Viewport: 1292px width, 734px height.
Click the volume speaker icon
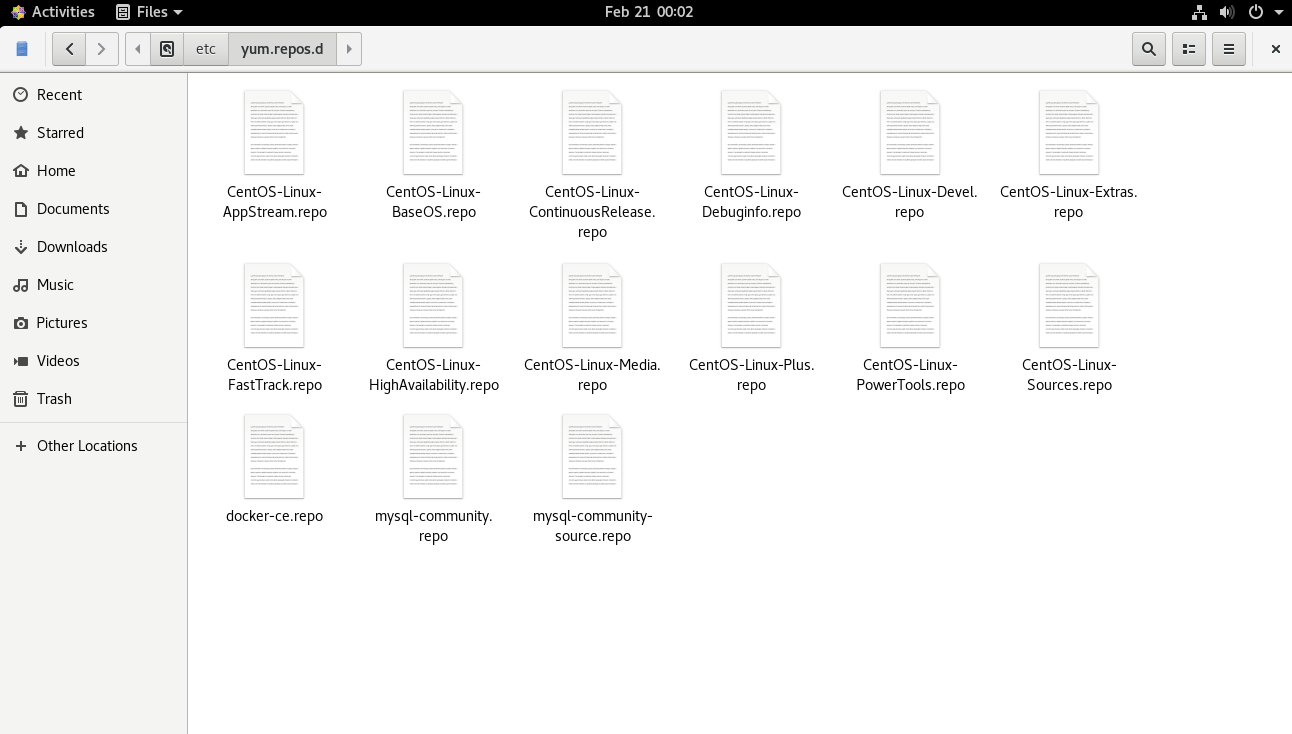coord(1227,12)
